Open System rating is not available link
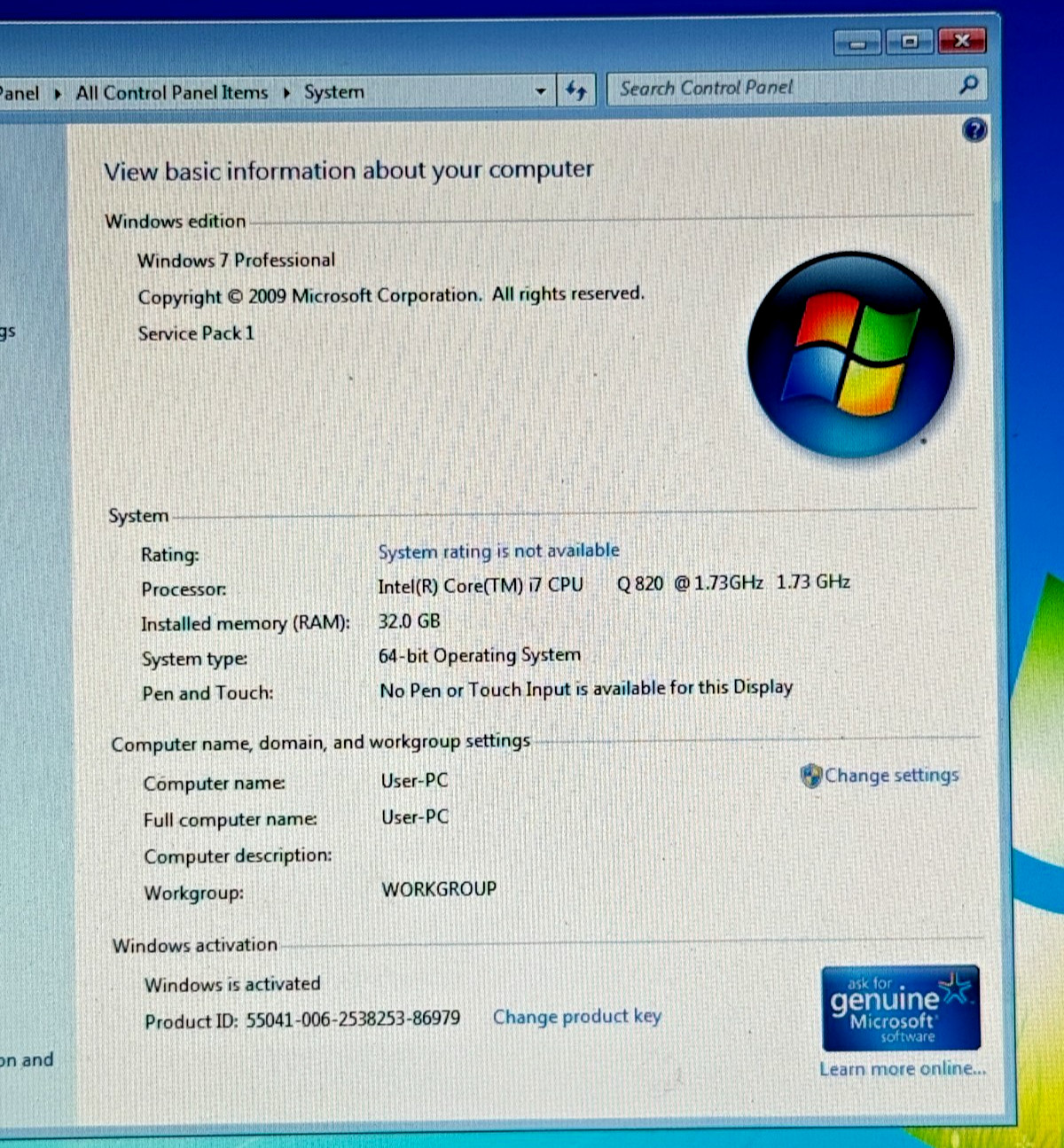Viewport: 1064px width, 1148px height. tap(498, 551)
